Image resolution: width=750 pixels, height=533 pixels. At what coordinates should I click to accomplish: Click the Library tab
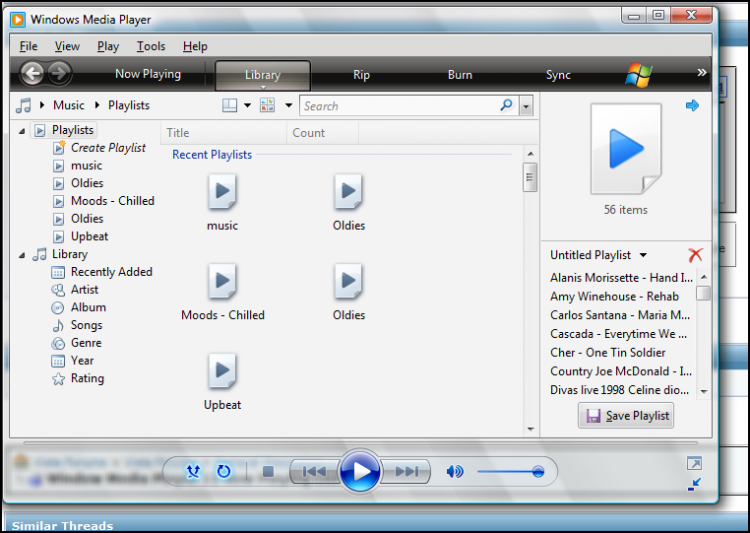[x=263, y=75]
